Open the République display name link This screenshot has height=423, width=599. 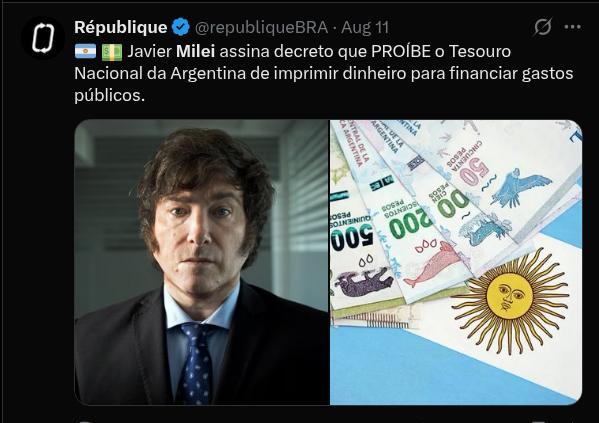120,27
